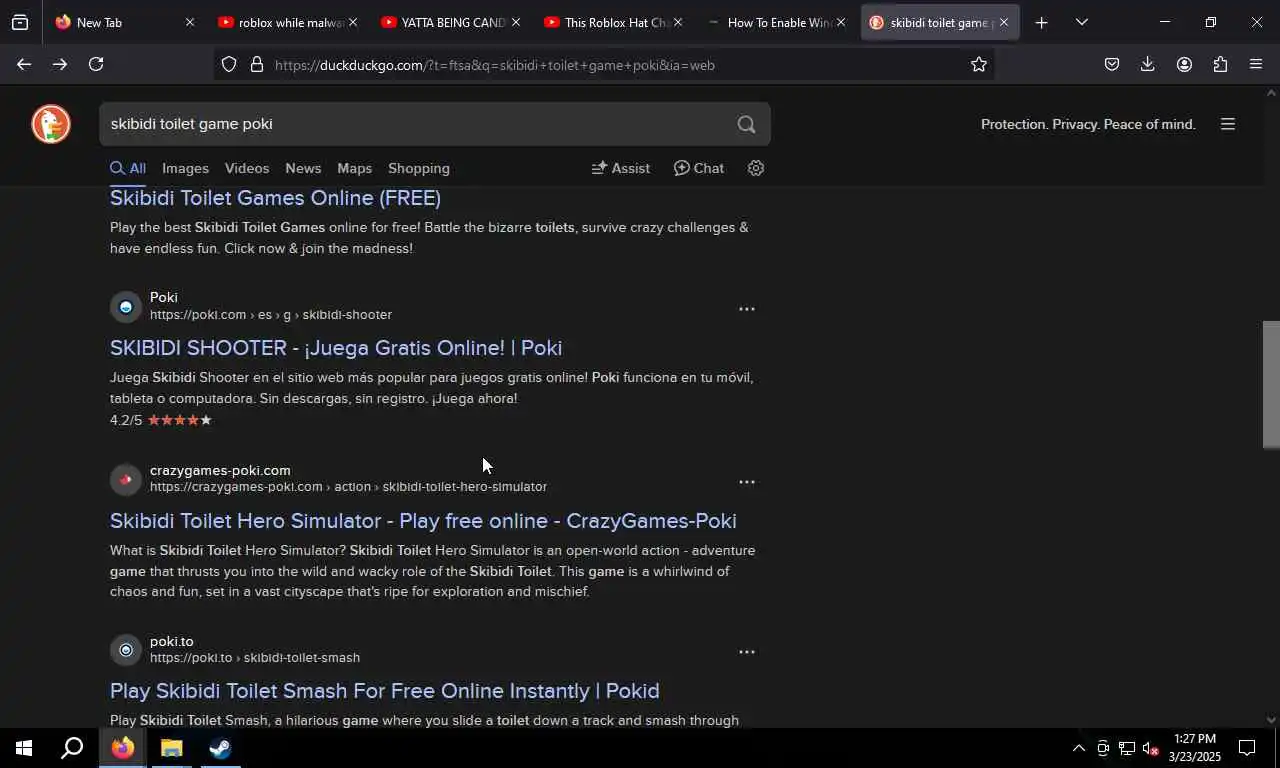1280x768 pixels.
Task: Switch to Maps results tab
Action: point(354,168)
